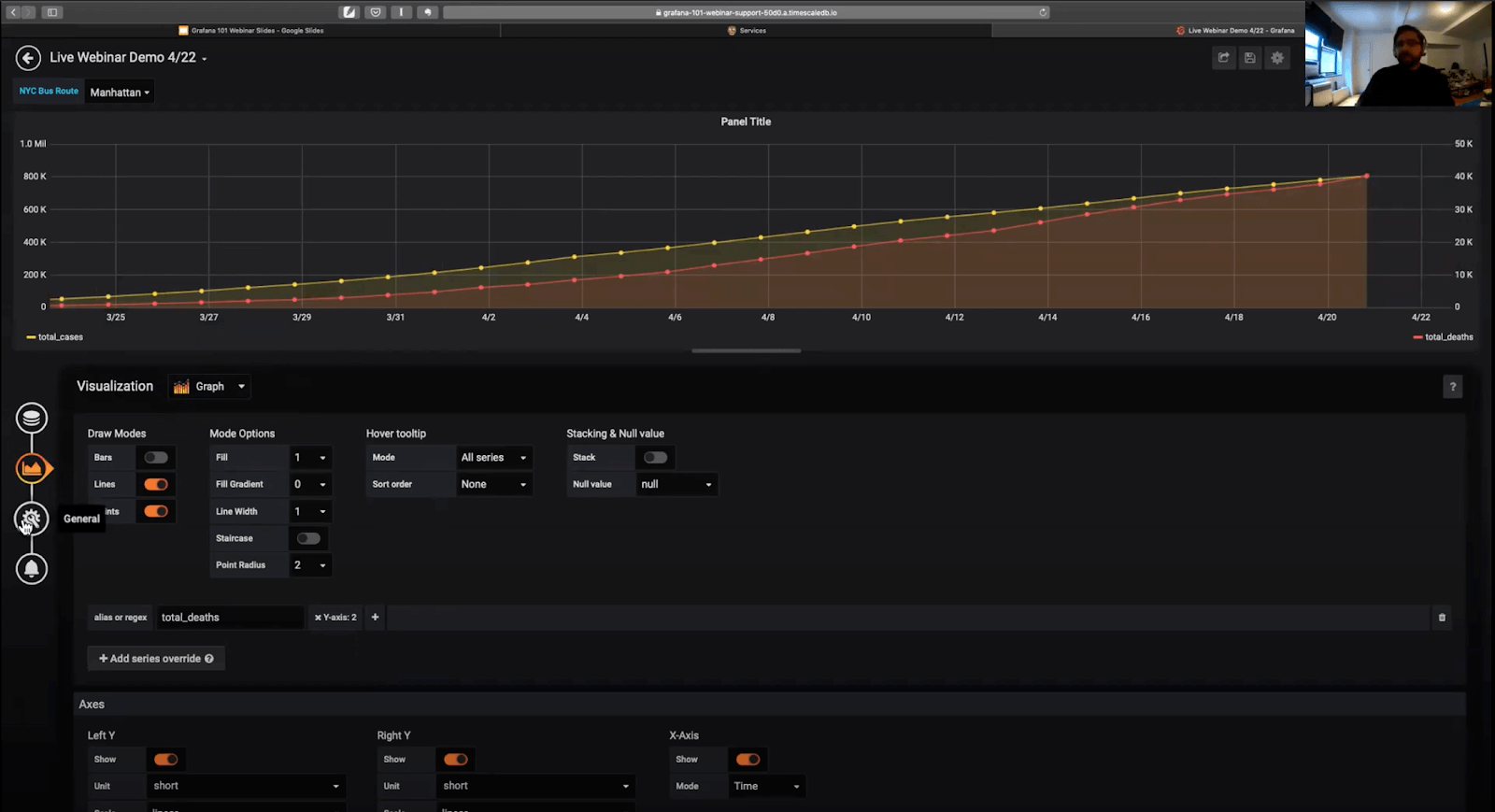Click the total_deaths legend color swatch

[1417, 337]
